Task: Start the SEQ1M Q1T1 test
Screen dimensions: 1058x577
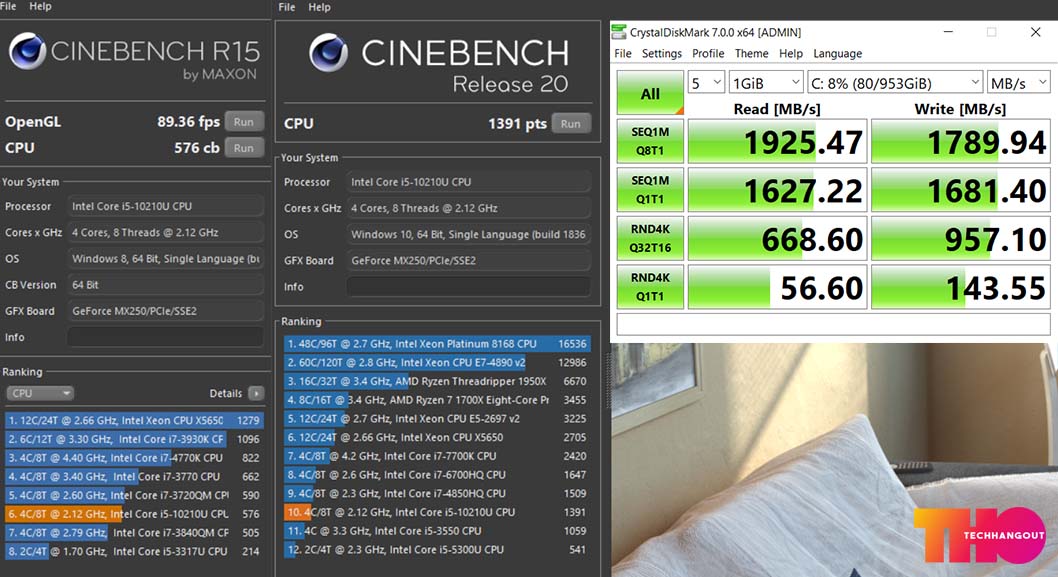Action: [x=650, y=190]
